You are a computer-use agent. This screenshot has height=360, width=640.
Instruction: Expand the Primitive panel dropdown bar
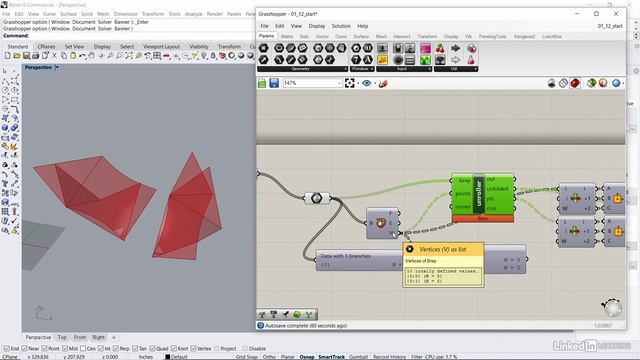362,69
